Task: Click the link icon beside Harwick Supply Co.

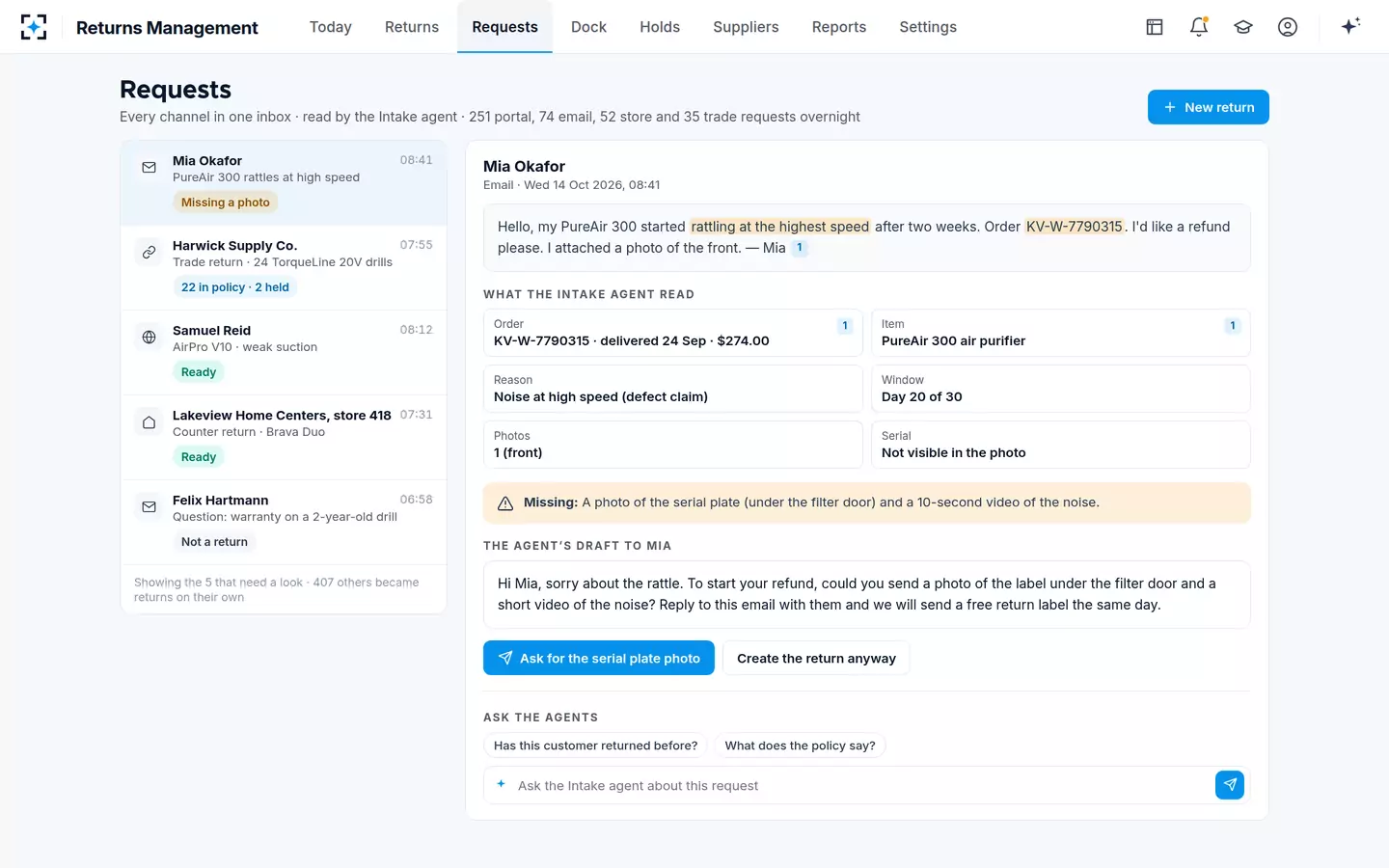Action: coord(149,253)
